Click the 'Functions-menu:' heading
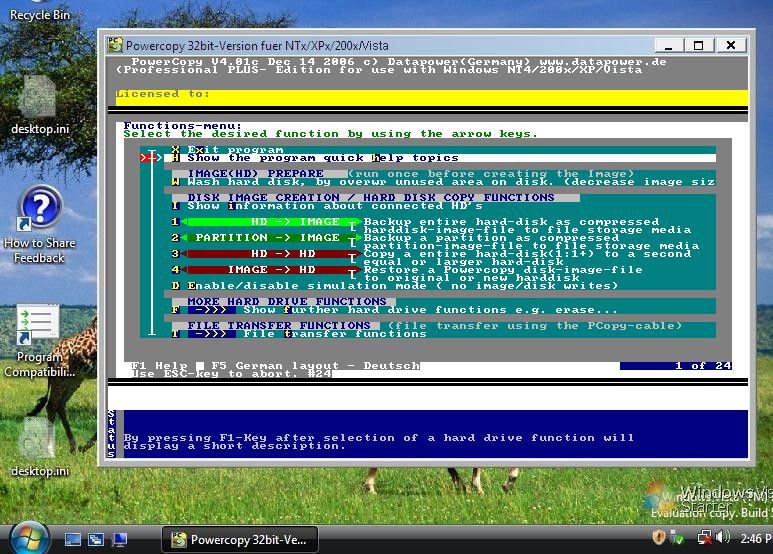773x554 pixels. [182, 126]
